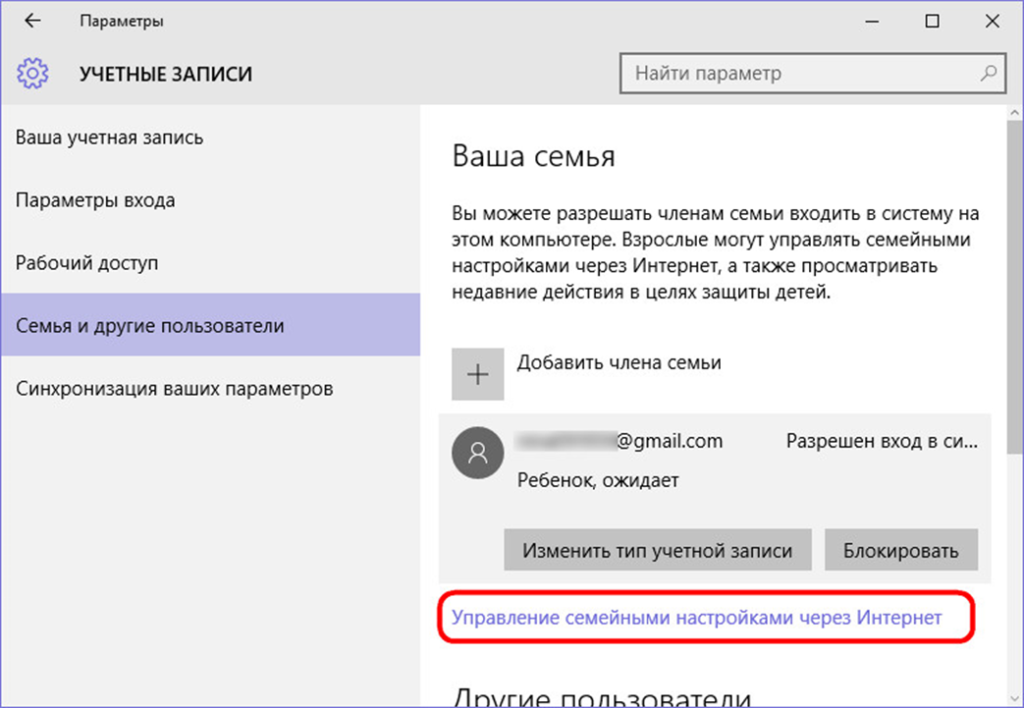Click the plus icon to add family member
The height and width of the screenshot is (708, 1024).
pos(477,374)
